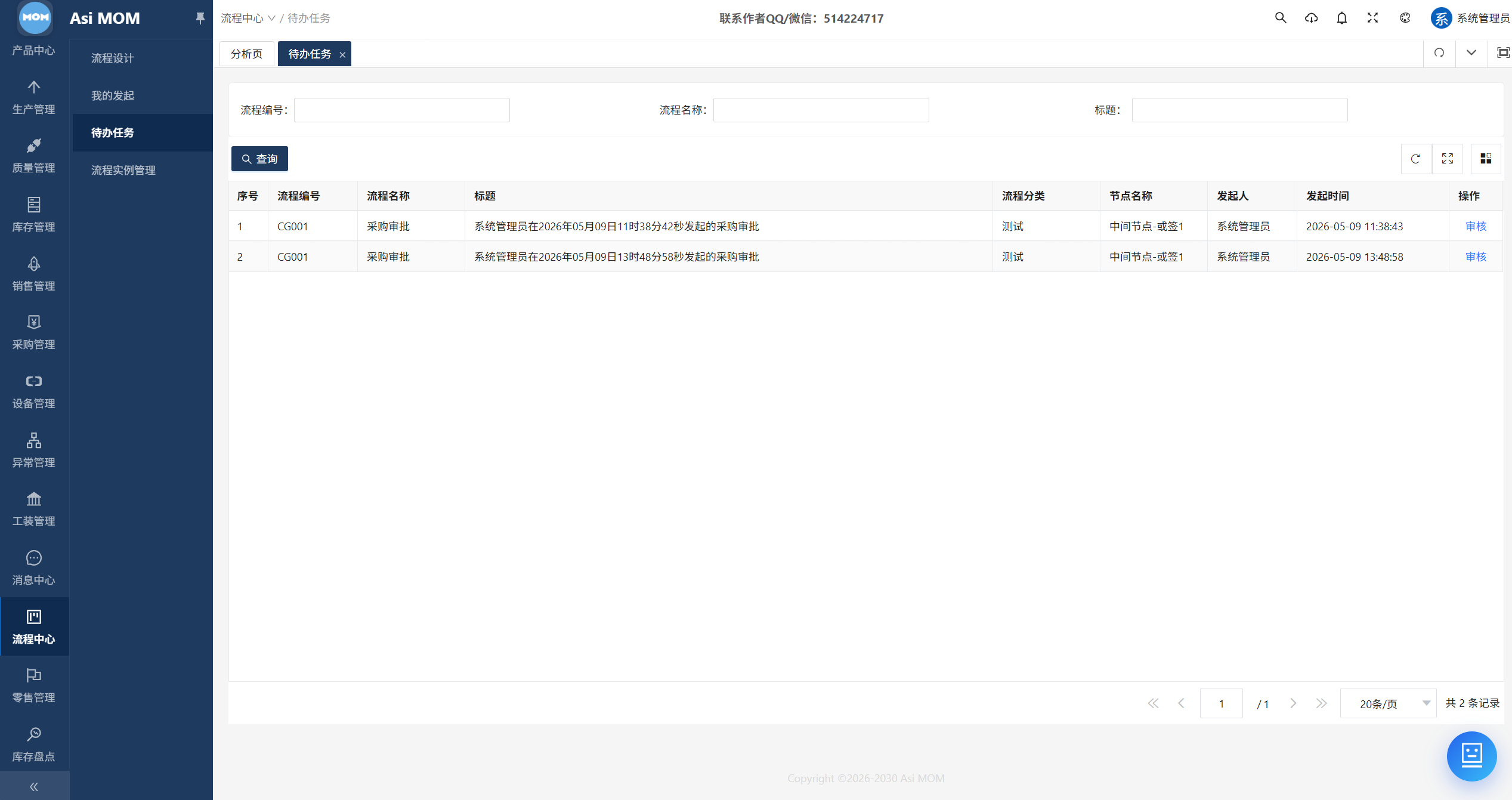Screen dimensions: 1512x800
Task: Switch to the 分析页 tab
Action: [247, 54]
